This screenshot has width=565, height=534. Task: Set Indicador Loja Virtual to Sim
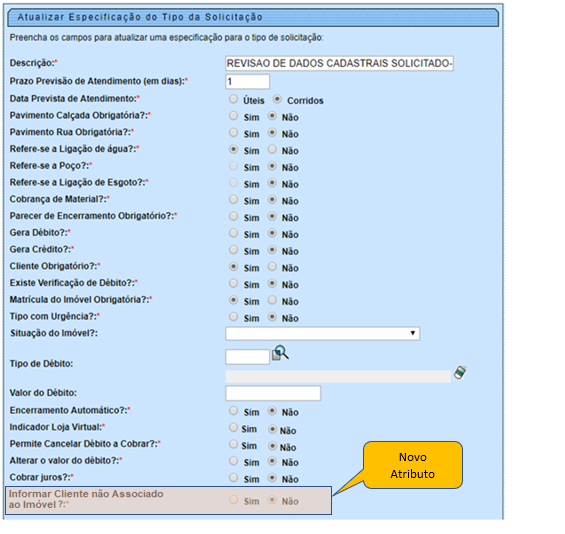(233, 427)
